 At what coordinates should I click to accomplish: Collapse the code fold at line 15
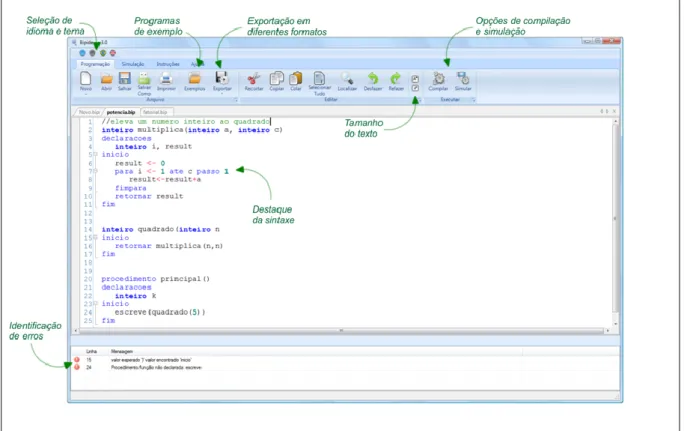[96, 237]
